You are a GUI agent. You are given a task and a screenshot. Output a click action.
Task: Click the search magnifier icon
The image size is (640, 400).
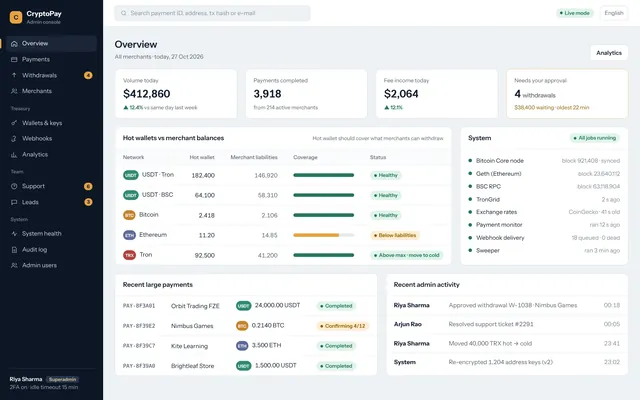[123, 13]
